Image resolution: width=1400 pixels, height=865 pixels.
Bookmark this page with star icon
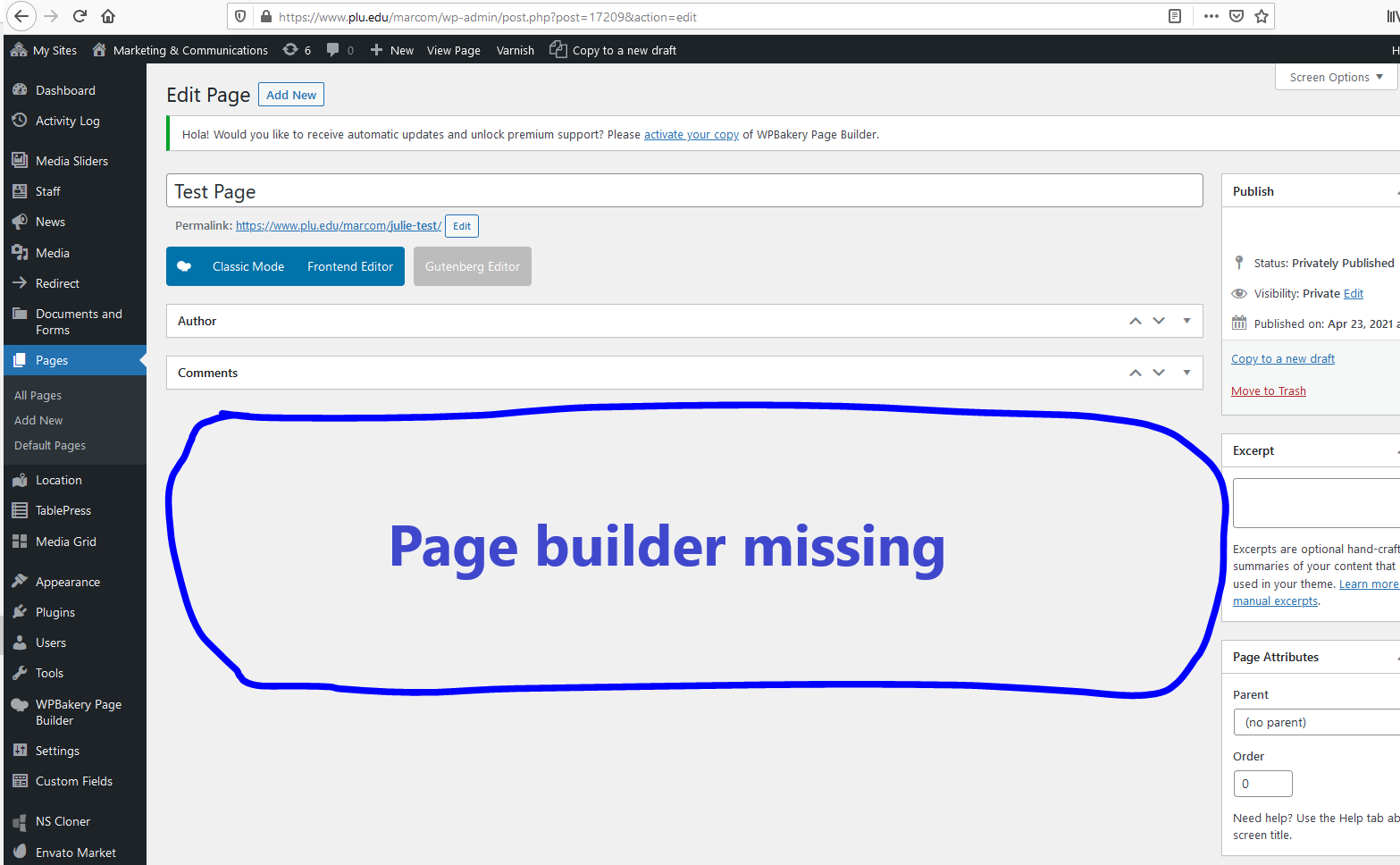coord(1262,16)
